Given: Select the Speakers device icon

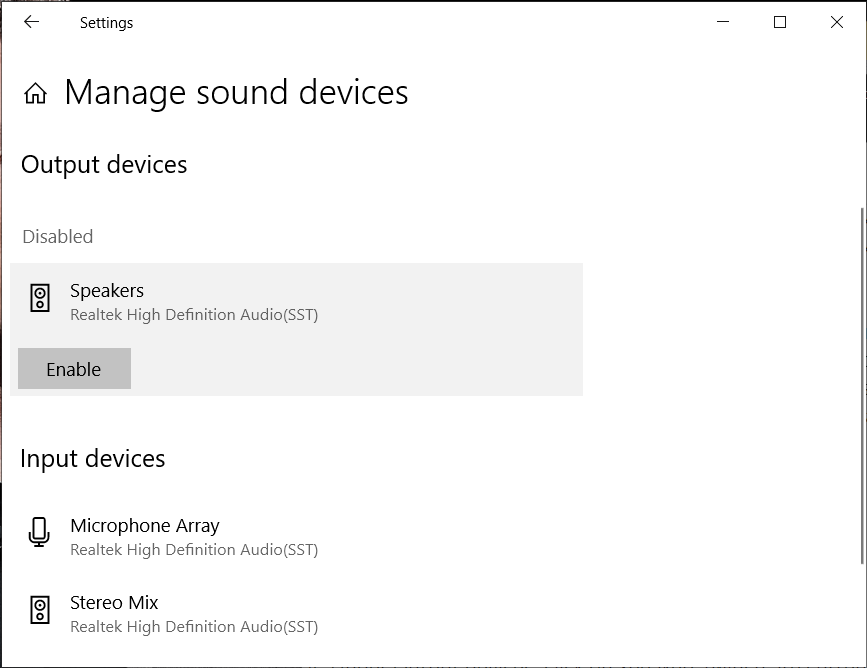Looking at the screenshot, I should (40, 298).
